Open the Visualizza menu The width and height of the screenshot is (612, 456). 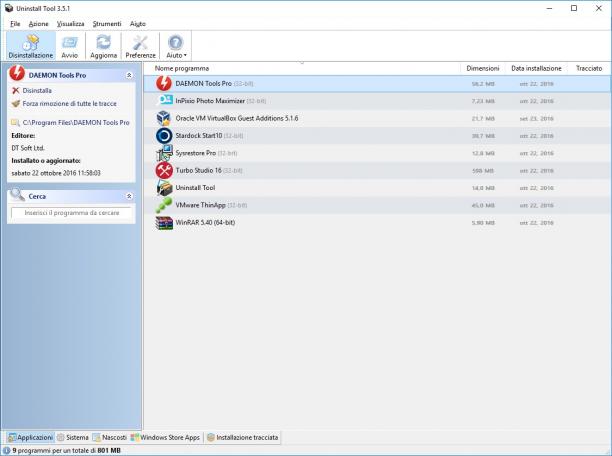pyautogui.click(x=70, y=24)
